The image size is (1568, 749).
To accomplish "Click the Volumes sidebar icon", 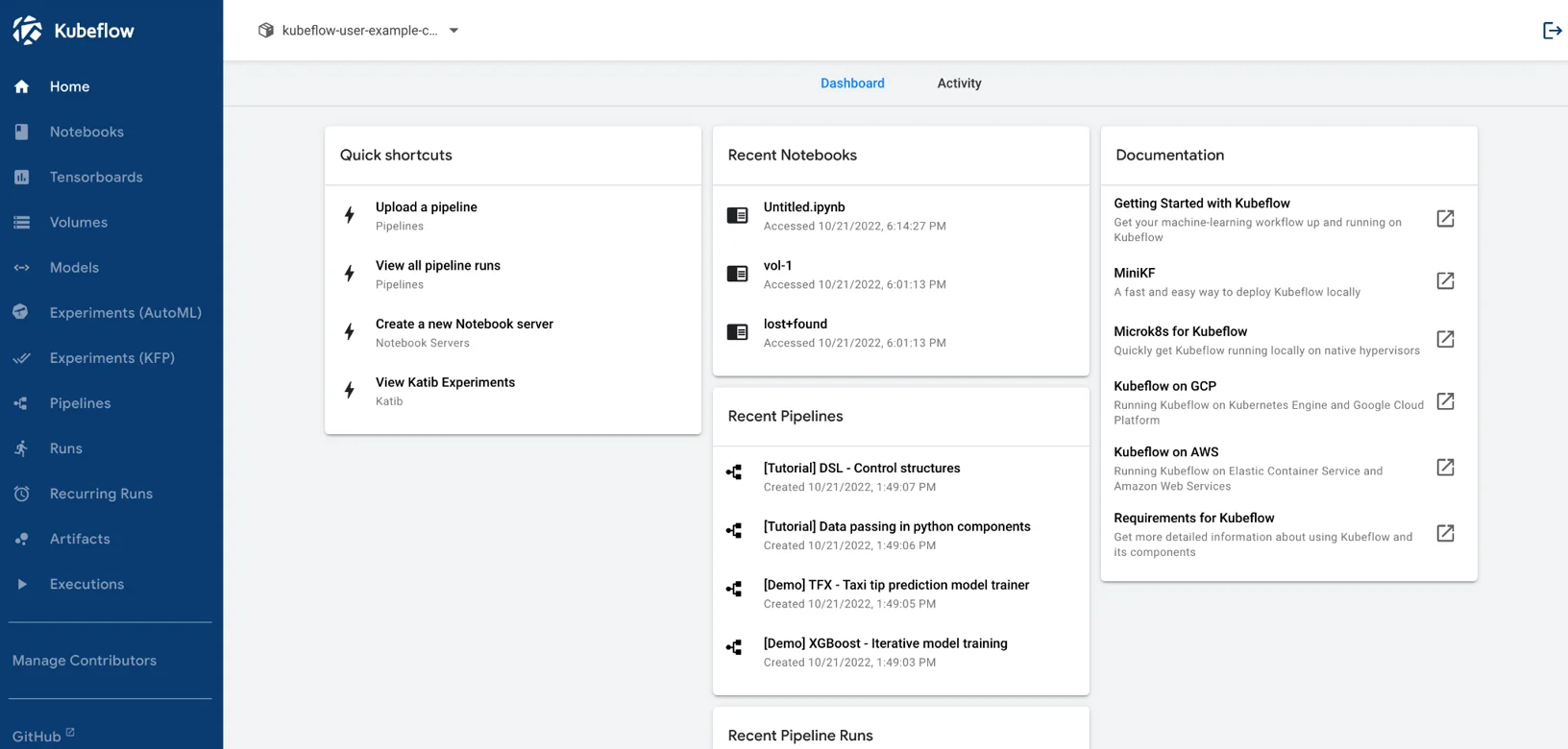I will [x=21, y=223].
